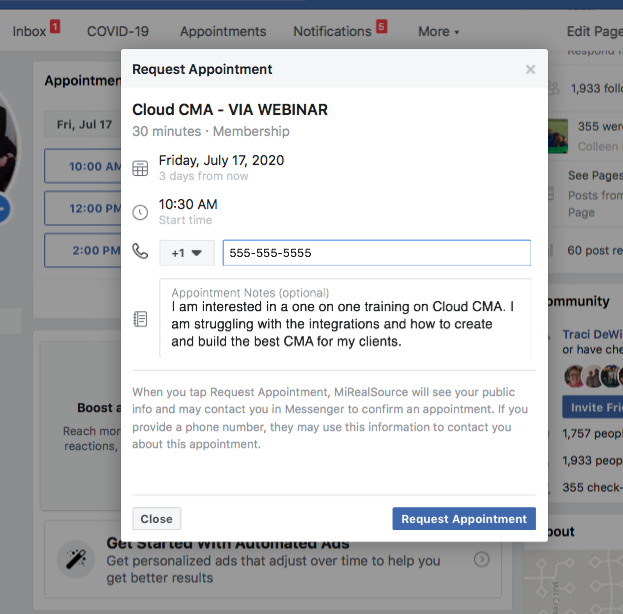Click the Cloud CMA - VIA WEBINAR title
Viewport: 623px width, 614px height.
[x=230, y=110]
